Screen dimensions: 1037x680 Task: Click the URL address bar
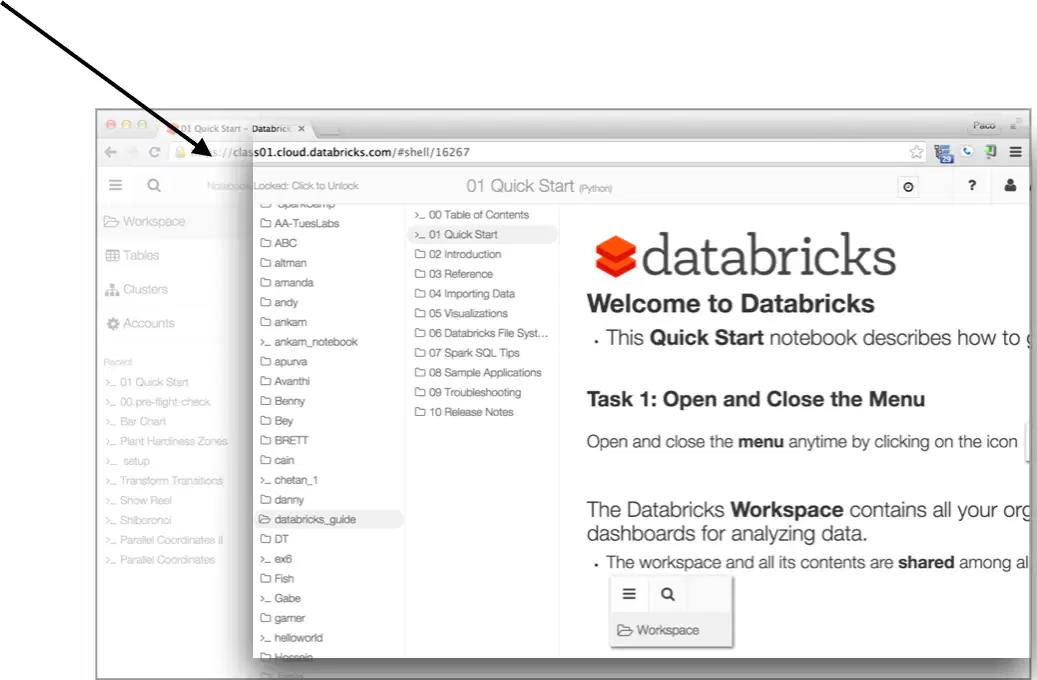[x=549, y=152]
